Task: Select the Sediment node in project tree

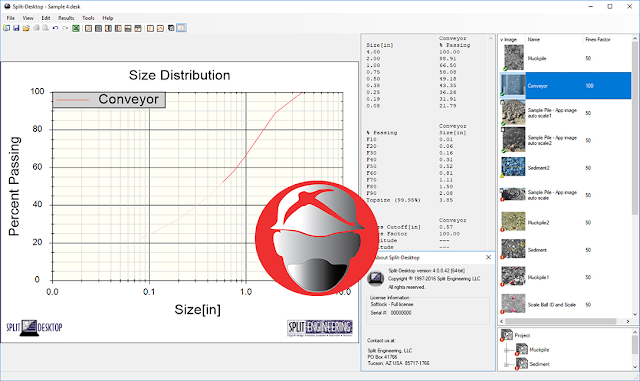Action: pos(540,364)
